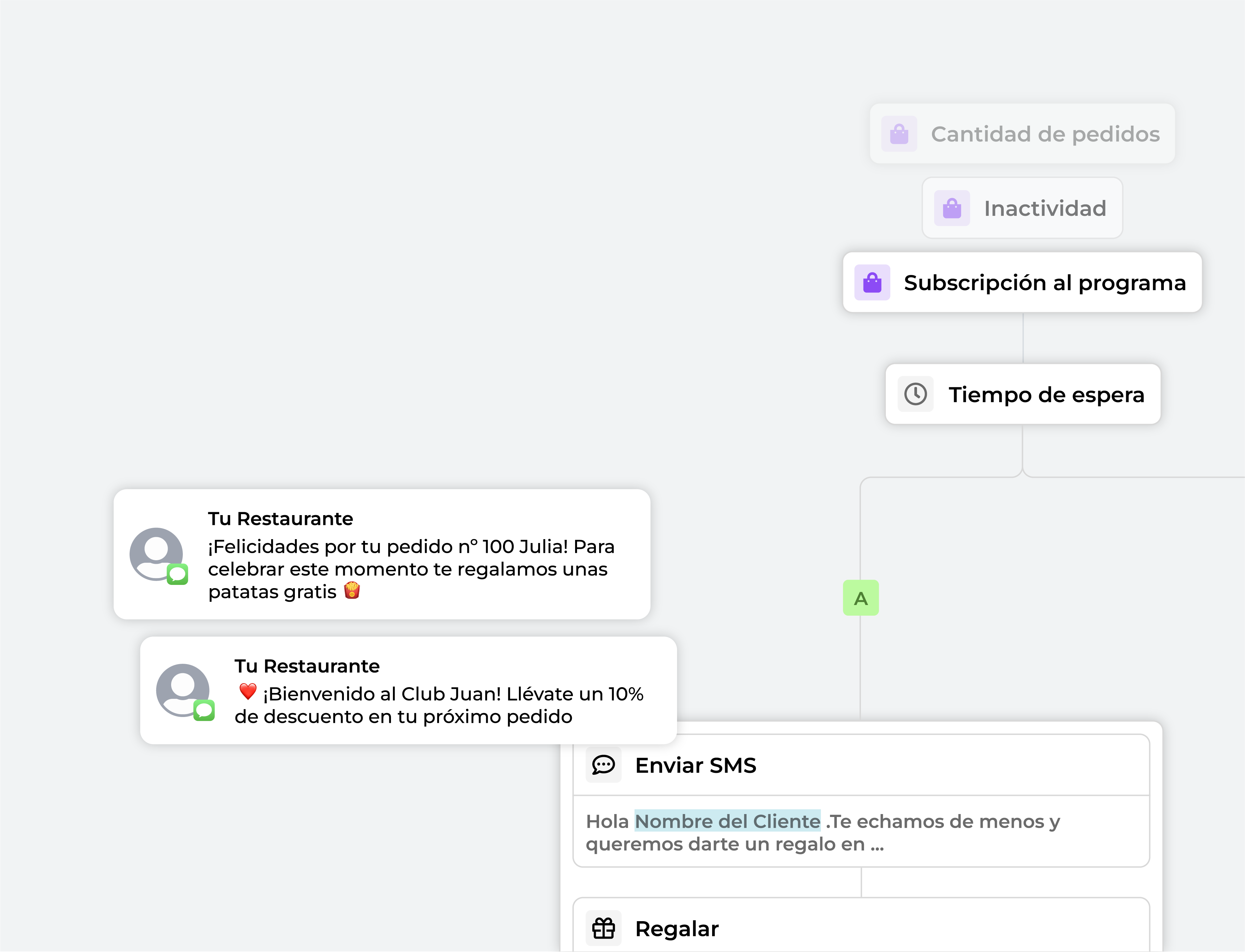Click the clock icon on Tiempo de espera
The image size is (1245, 952).
916,394
